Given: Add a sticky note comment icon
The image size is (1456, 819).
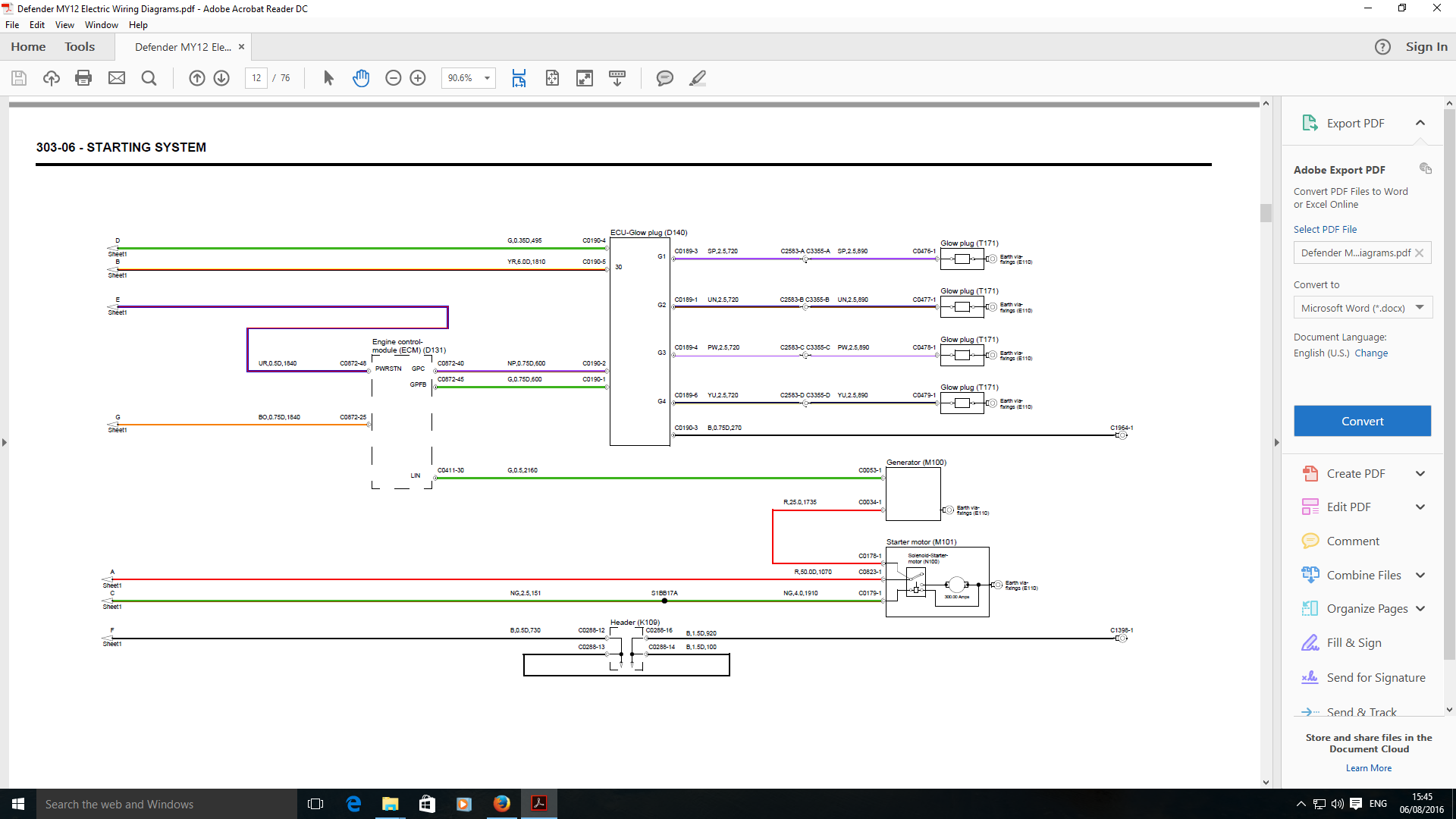Looking at the screenshot, I should [x=665, y=78].
